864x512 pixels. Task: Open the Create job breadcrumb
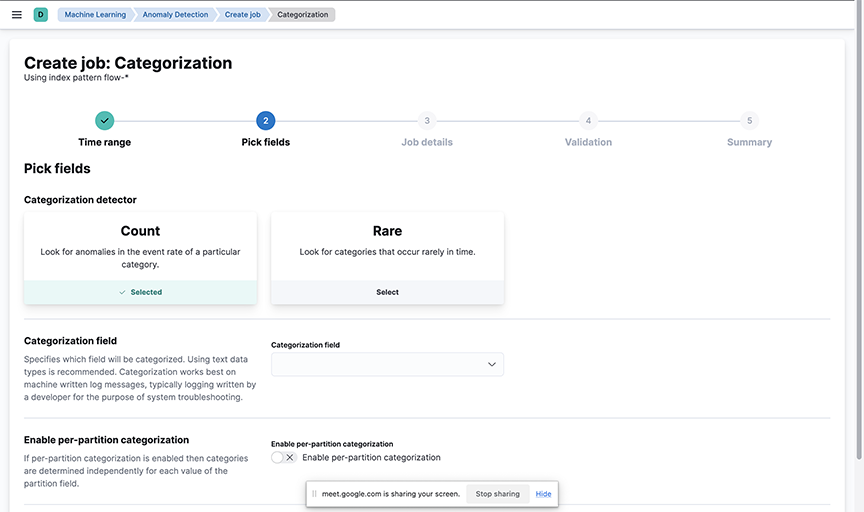(242, 15)
